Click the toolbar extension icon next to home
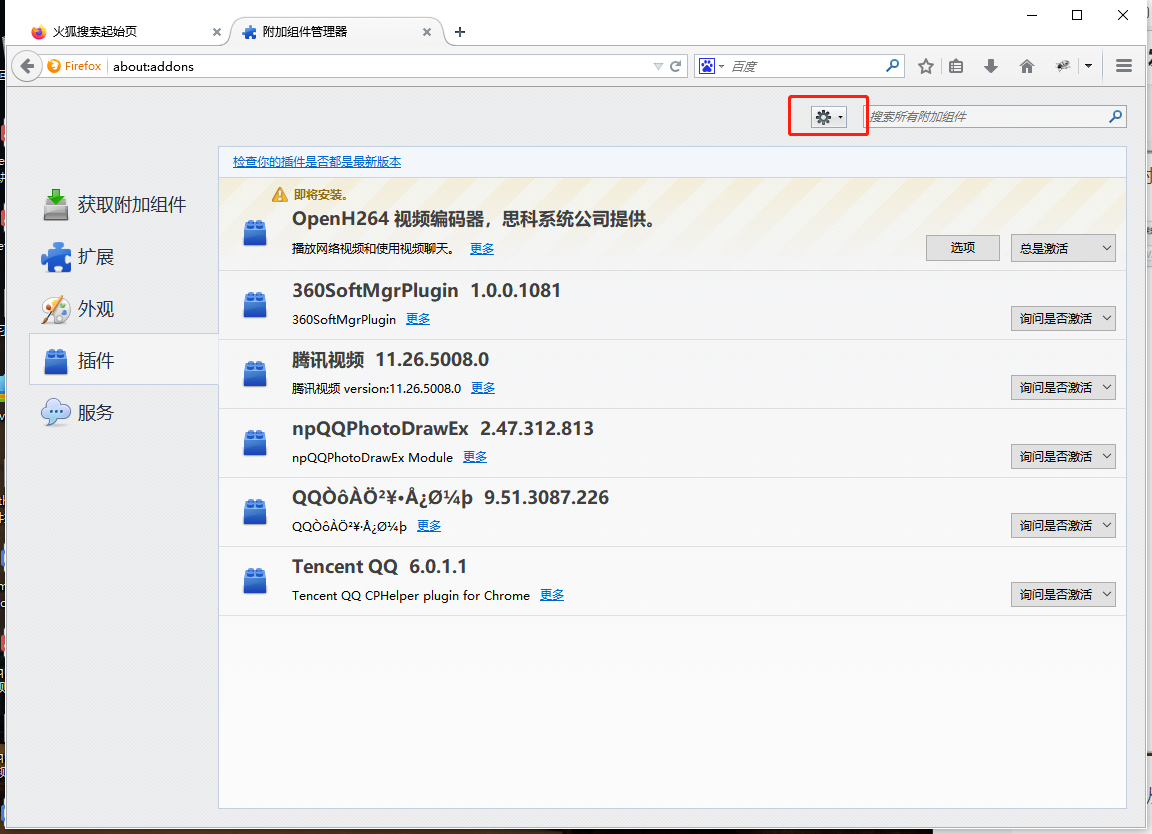Screen dimensions: 1152x834 (x=1062, y=66)
